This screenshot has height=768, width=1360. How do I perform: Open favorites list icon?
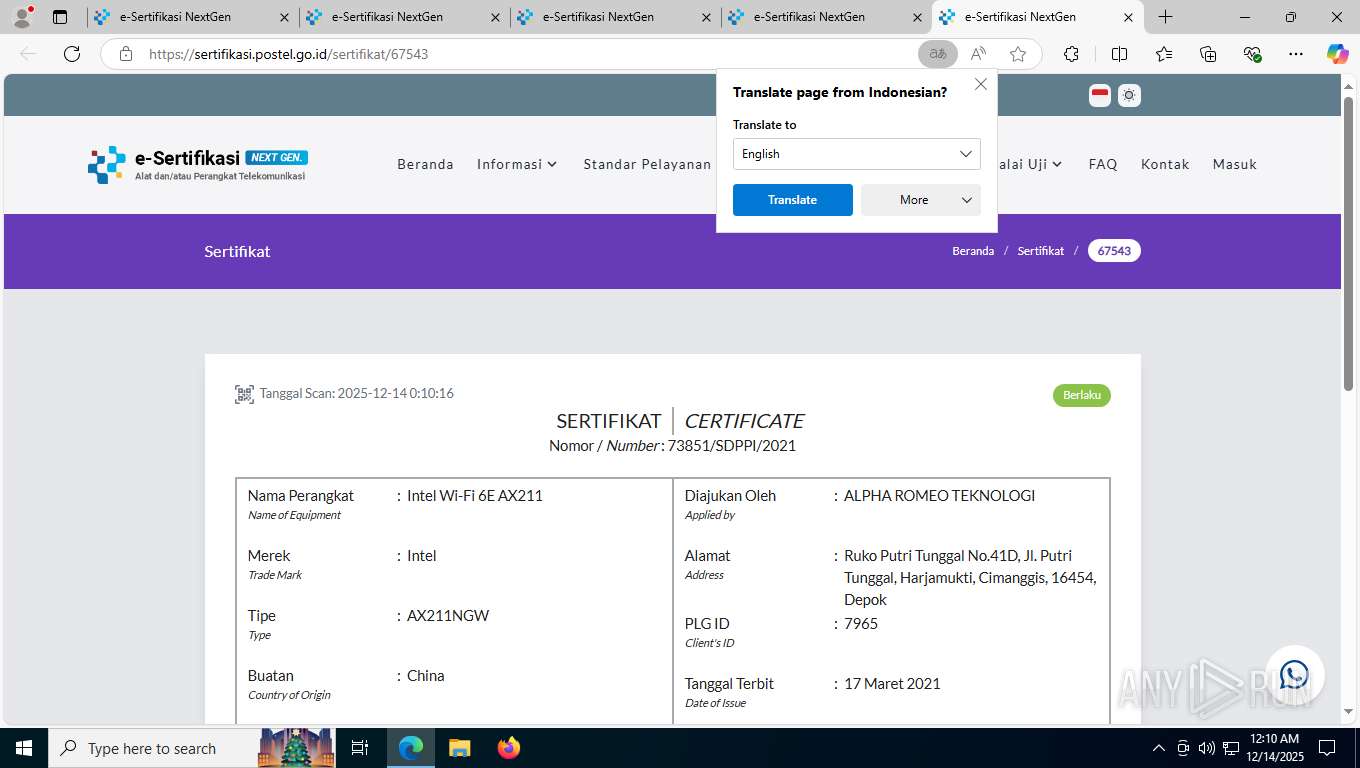(1164, 54)
